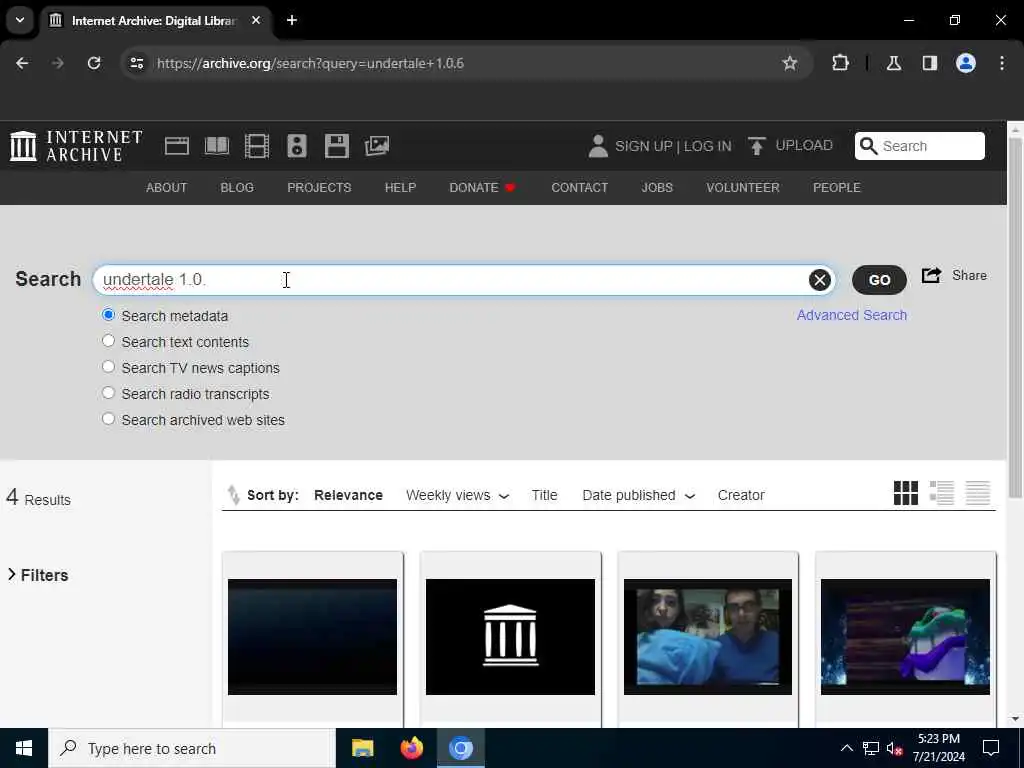
Task: Open the Chrome Labs flask icon
Action: (x=893, y=63)
